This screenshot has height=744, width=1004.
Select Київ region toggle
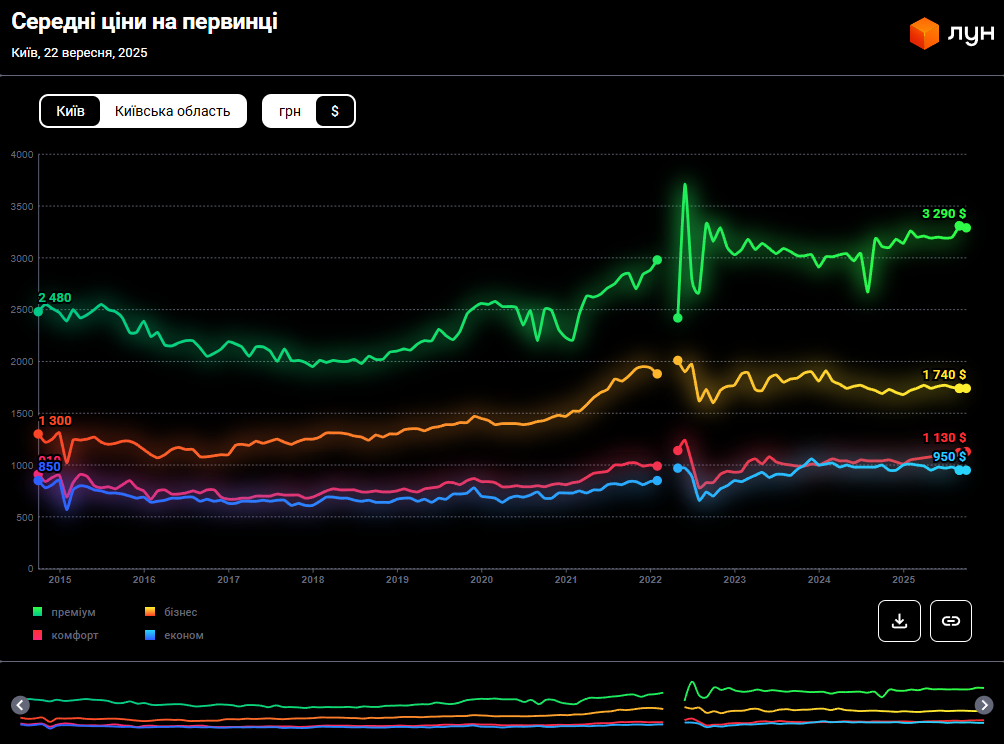[x=70, y=111]
